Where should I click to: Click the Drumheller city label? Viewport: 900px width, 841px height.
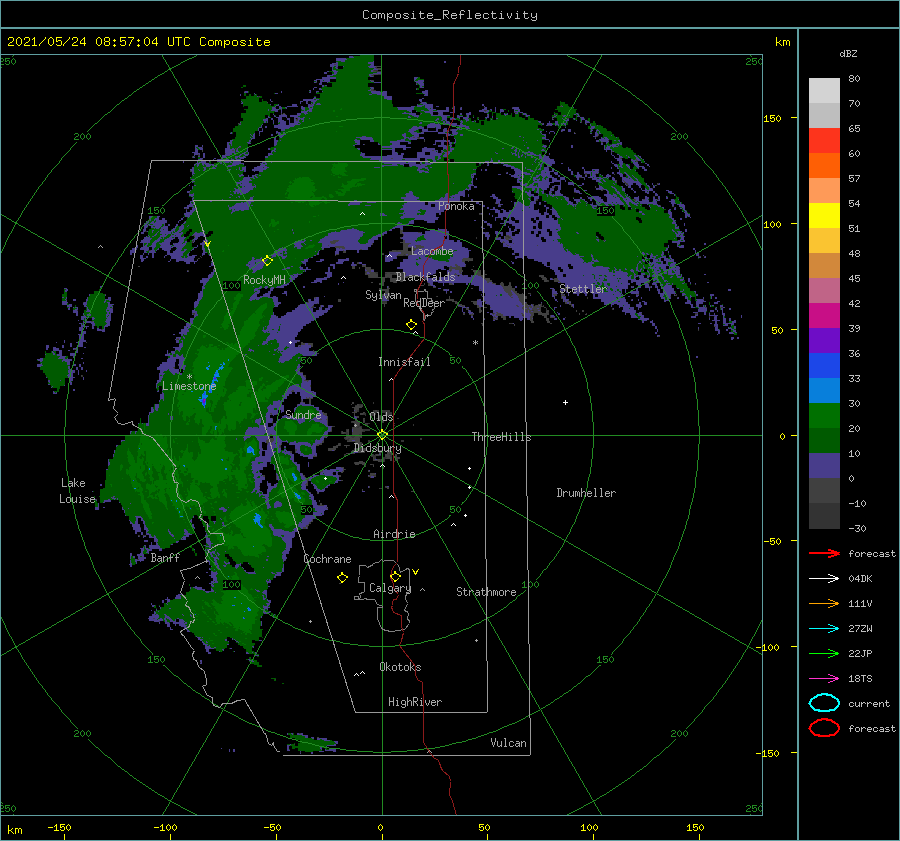(586, 493)
